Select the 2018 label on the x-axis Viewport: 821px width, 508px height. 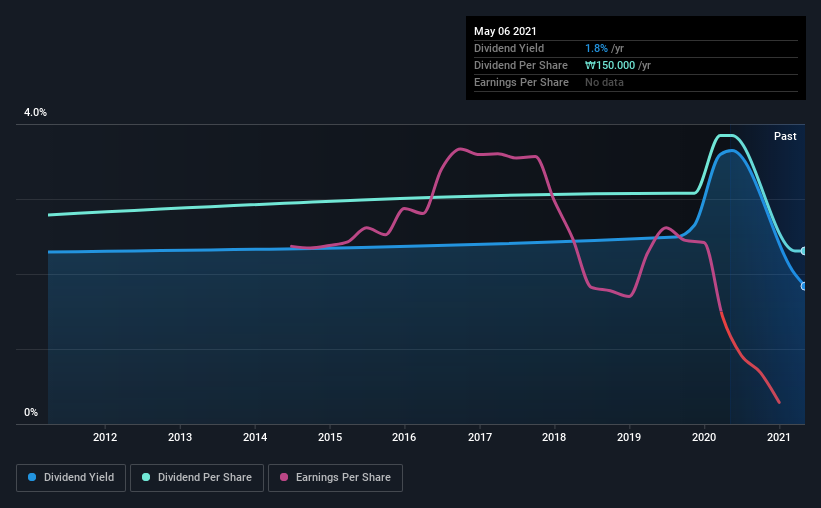[554, 437]
